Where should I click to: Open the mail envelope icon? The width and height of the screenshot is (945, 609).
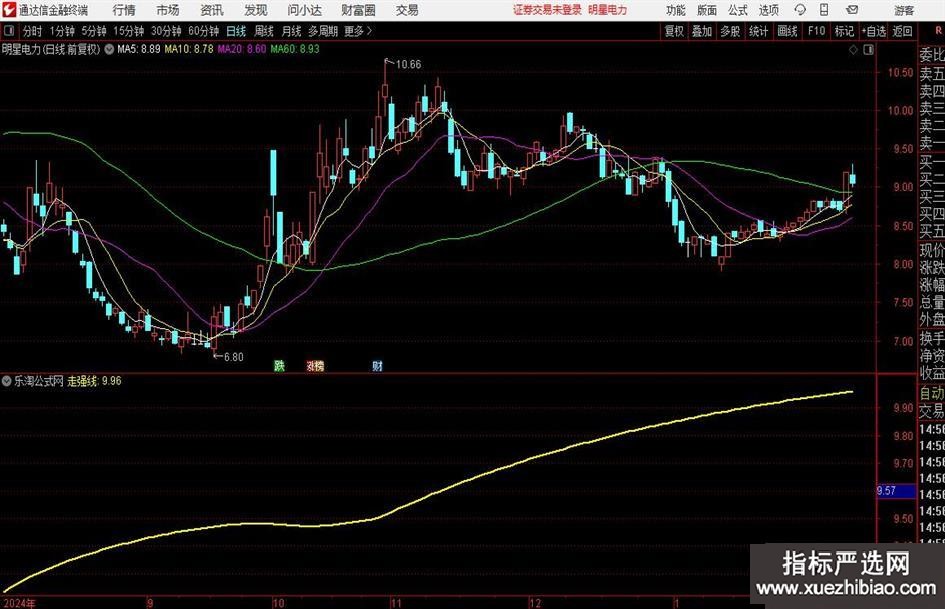[852, 10]
